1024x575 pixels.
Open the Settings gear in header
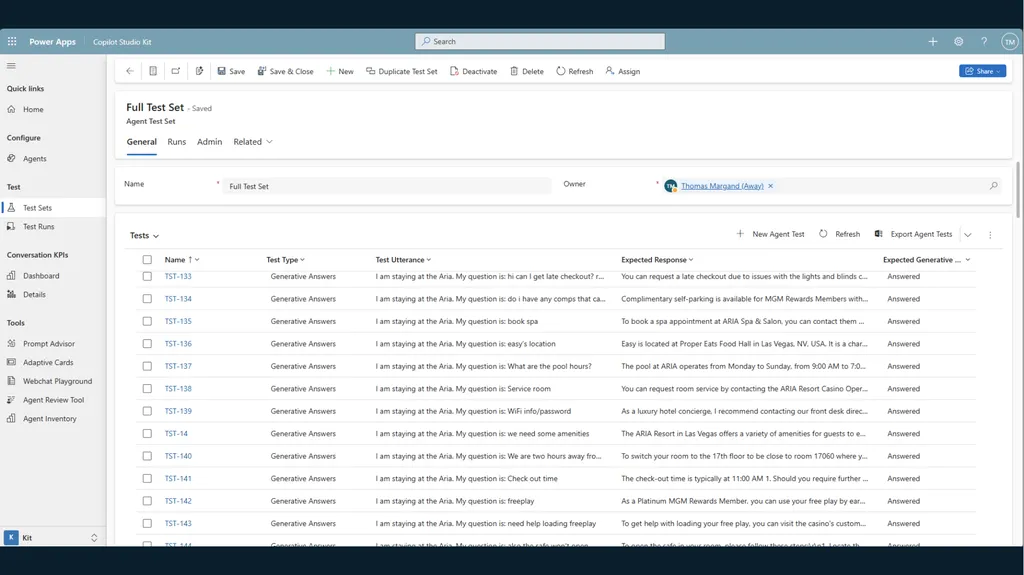pyautogui.click(x=958, y=41)
